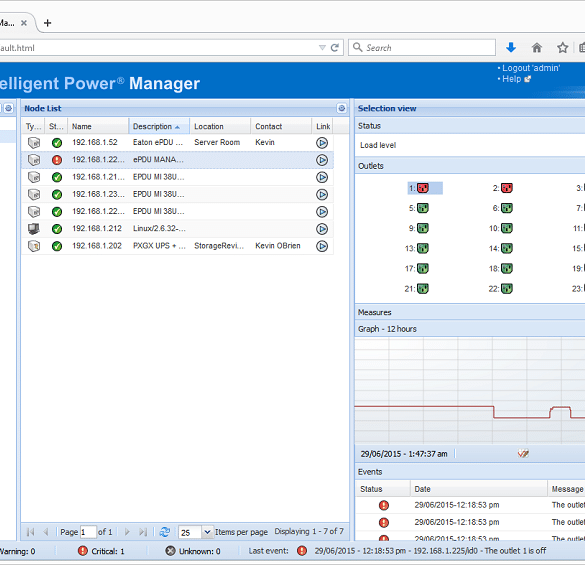The image size is (585, 565).
Task: Collapse the Outlets section header
Action: (x=470, y=166)
